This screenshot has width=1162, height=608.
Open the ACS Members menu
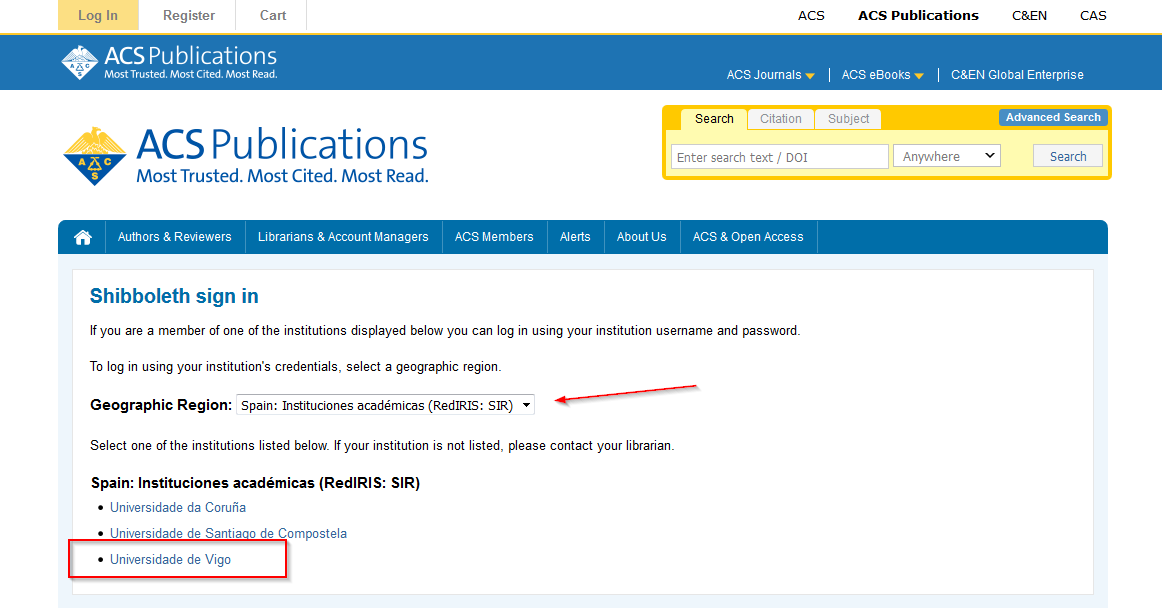point(494,237)
